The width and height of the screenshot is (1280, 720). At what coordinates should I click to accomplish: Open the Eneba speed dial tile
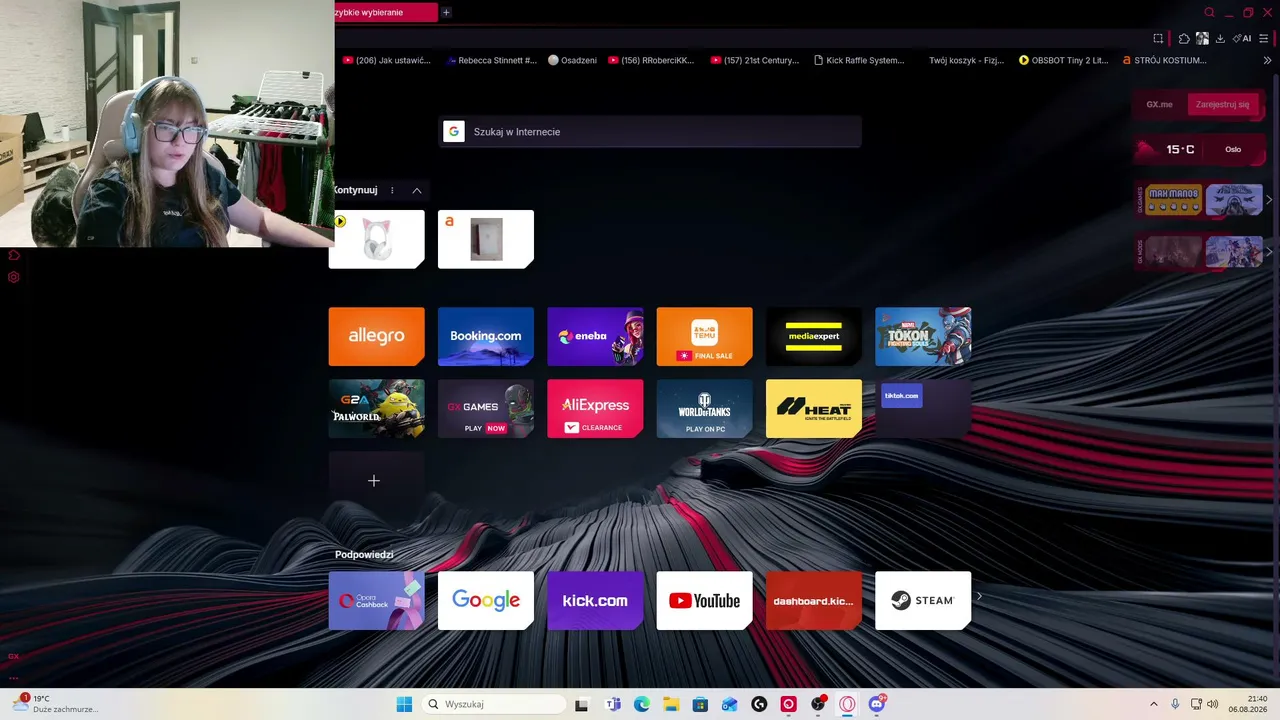pos(595,336)
